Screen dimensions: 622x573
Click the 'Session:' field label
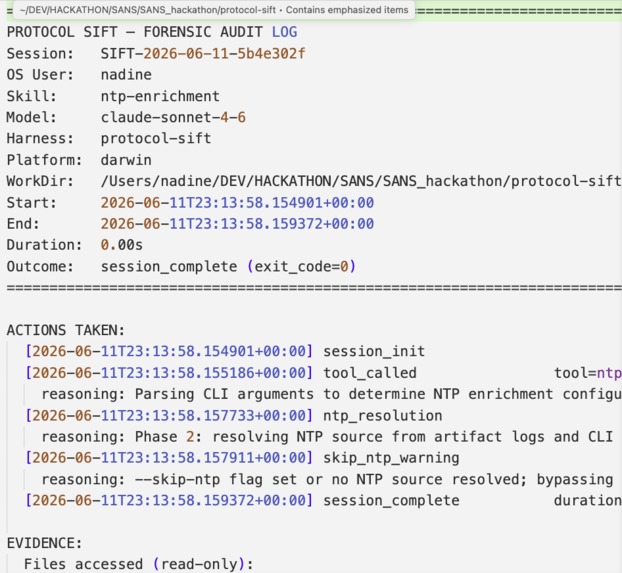pyautogui.click(x=40, y=54)
